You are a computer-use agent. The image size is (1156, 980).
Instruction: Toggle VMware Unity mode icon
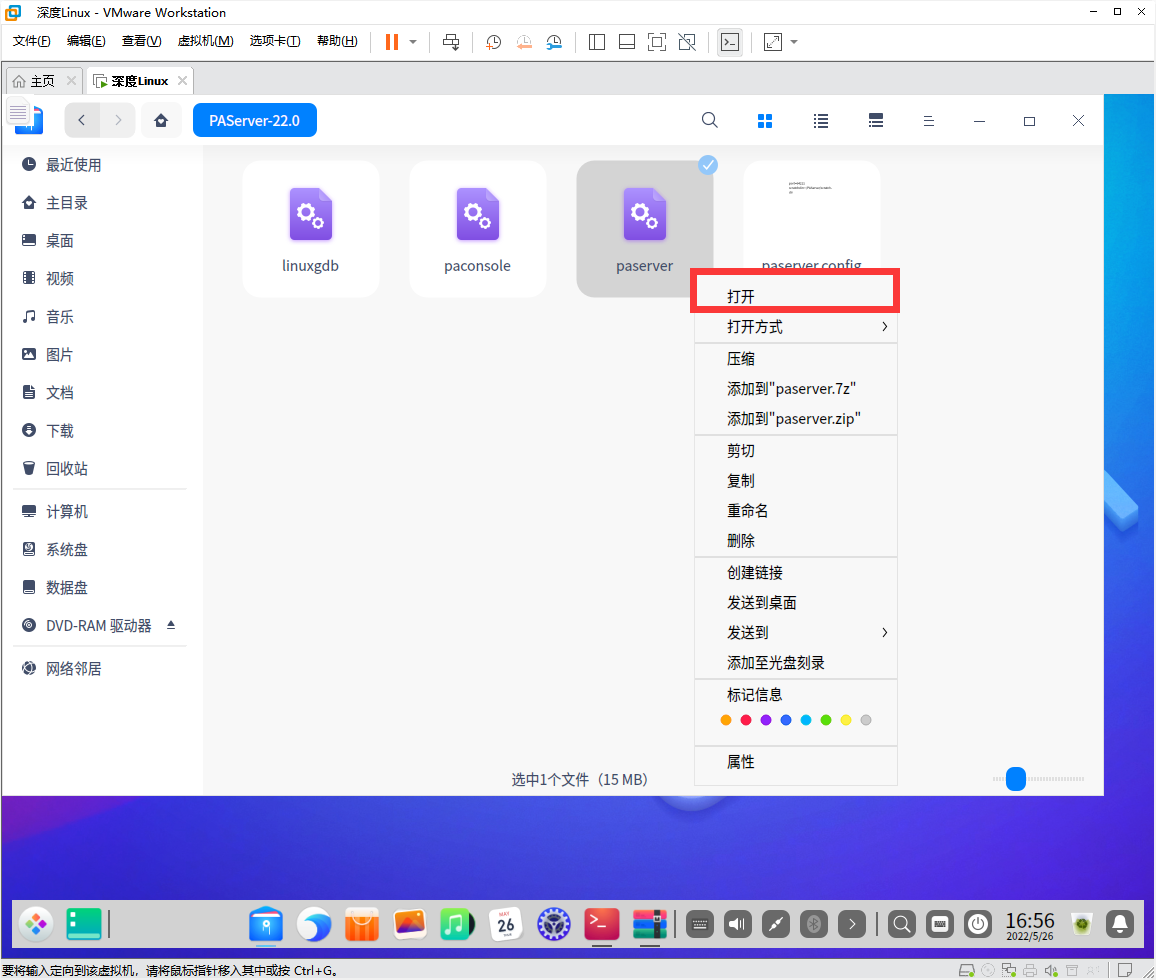point(686,42)
